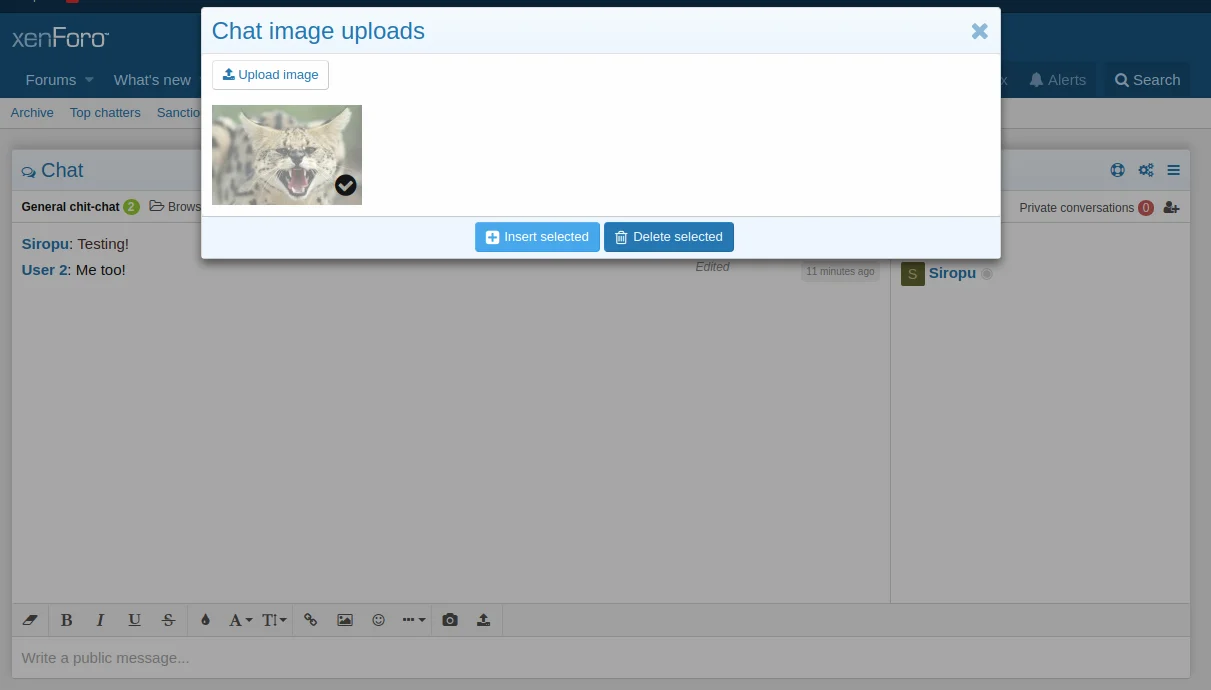
Task: Open chat settings gears icon
Action: click(1146, 170)
